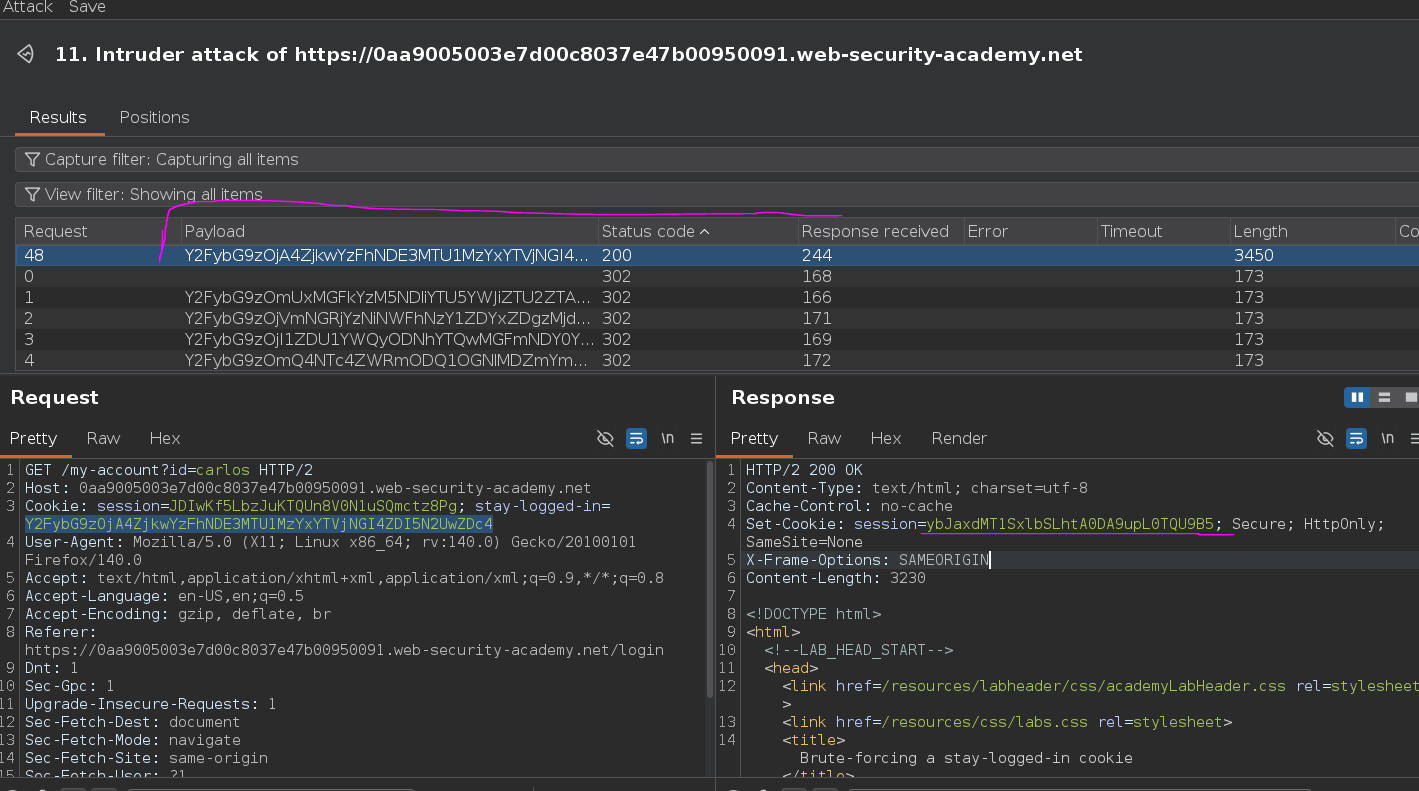
Task: Switch to the Results tab
Action: [x=58, y=117]
